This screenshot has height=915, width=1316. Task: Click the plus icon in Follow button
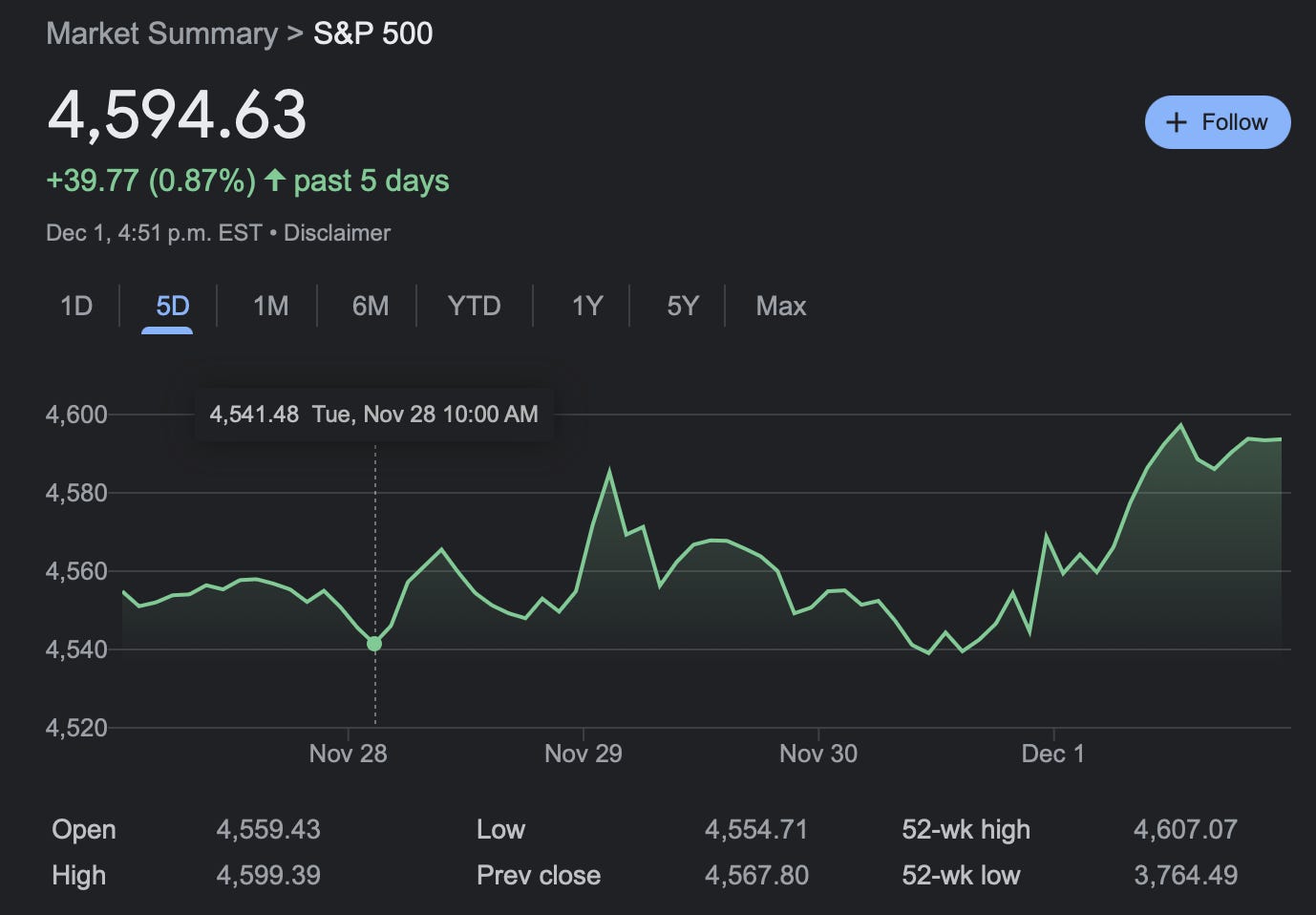pos(1177,122)
